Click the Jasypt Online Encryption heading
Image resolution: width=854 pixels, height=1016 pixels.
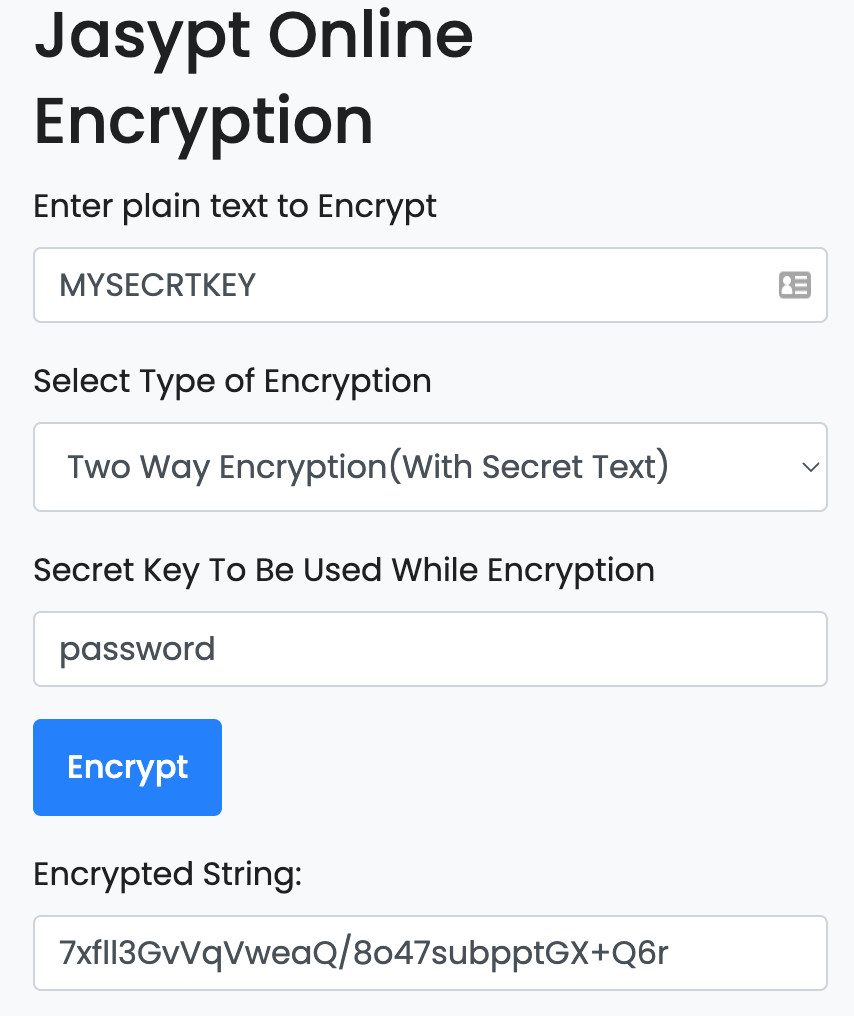pos(253,78)
